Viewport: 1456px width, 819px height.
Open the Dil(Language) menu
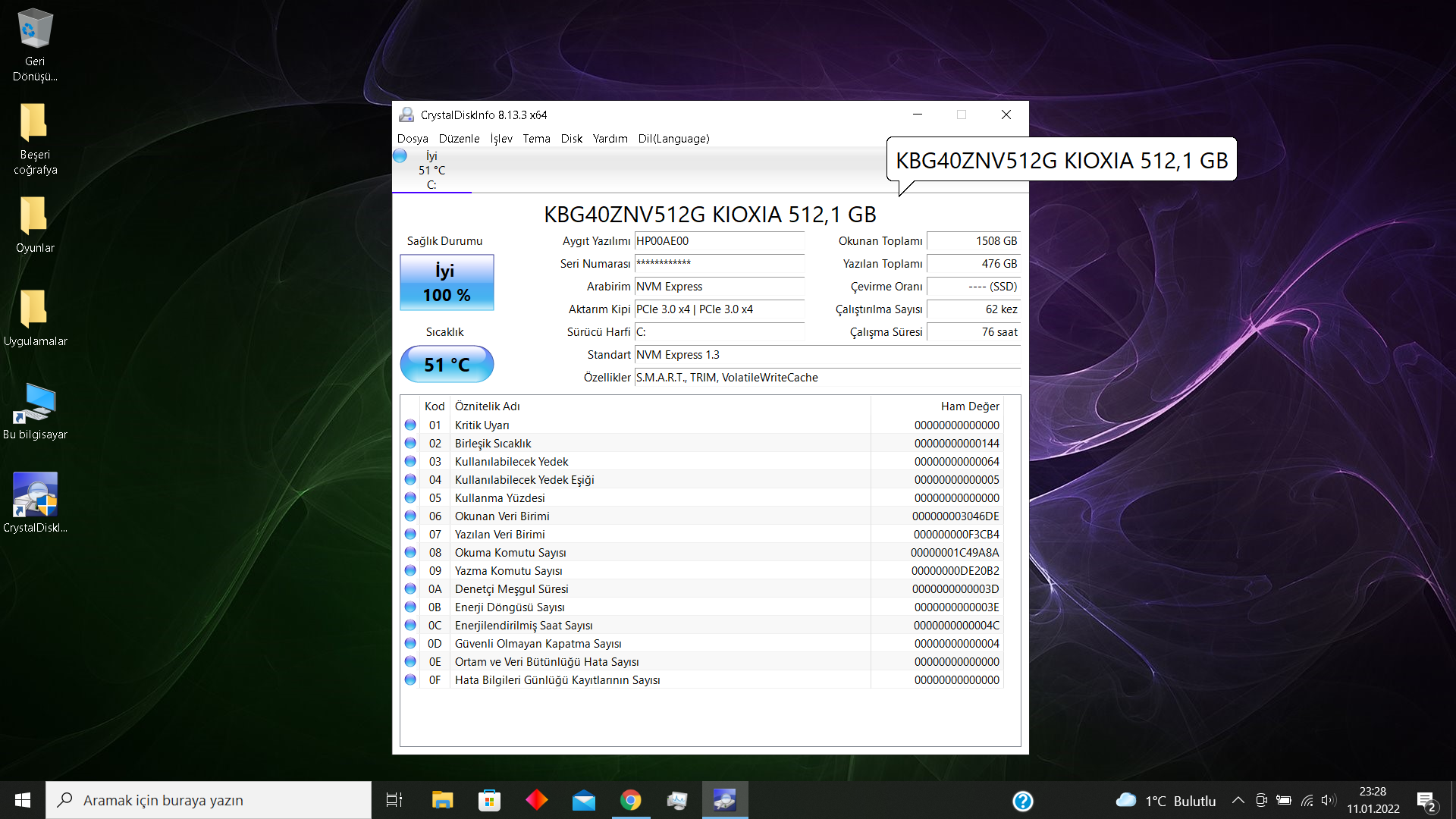673,139
